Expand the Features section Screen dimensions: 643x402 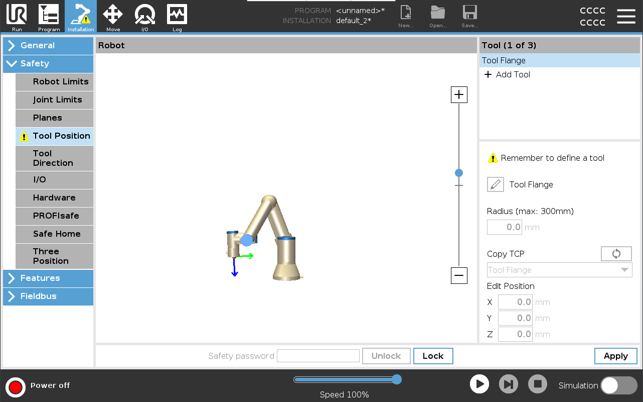47,278
